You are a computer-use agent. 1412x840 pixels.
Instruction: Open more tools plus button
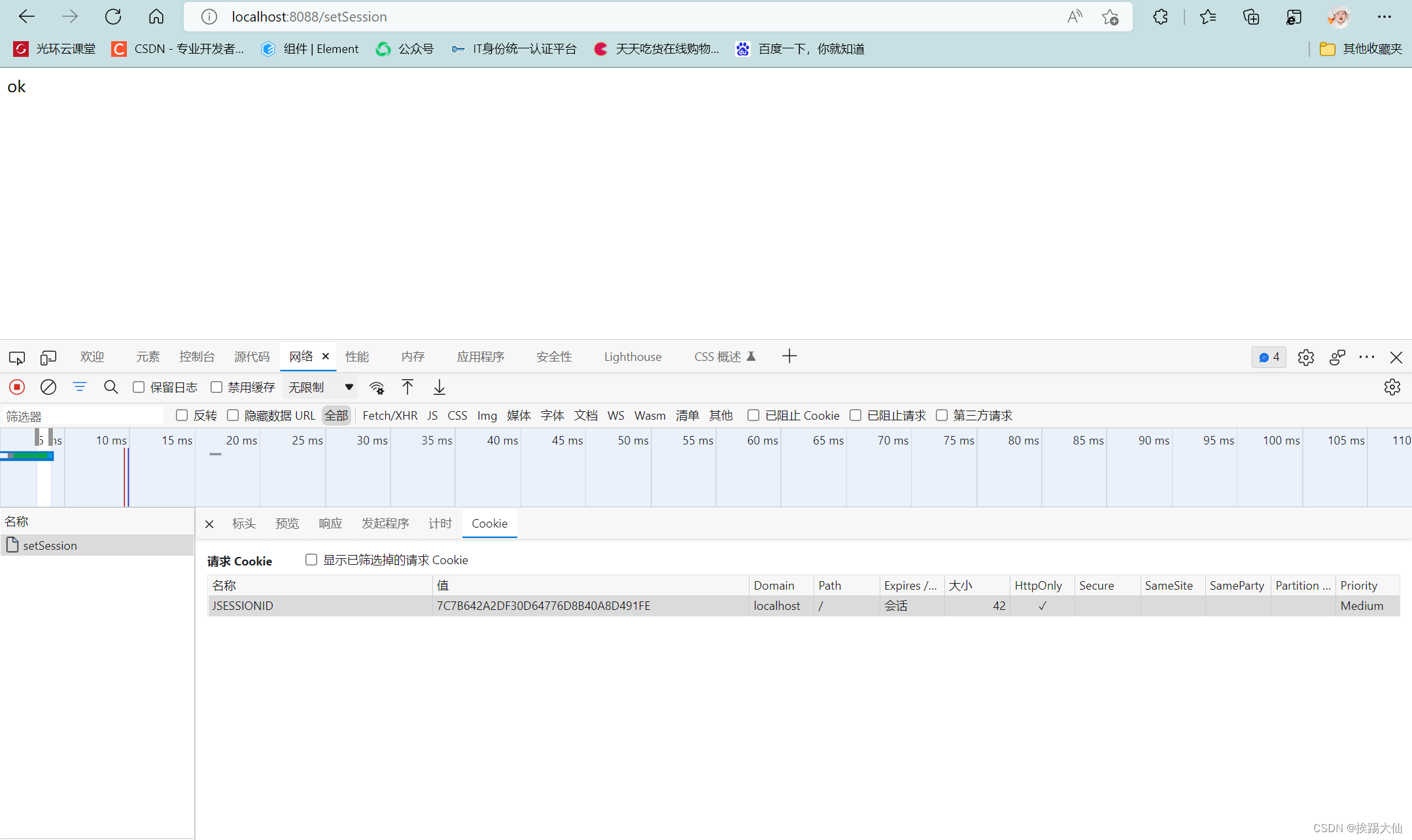789,356
